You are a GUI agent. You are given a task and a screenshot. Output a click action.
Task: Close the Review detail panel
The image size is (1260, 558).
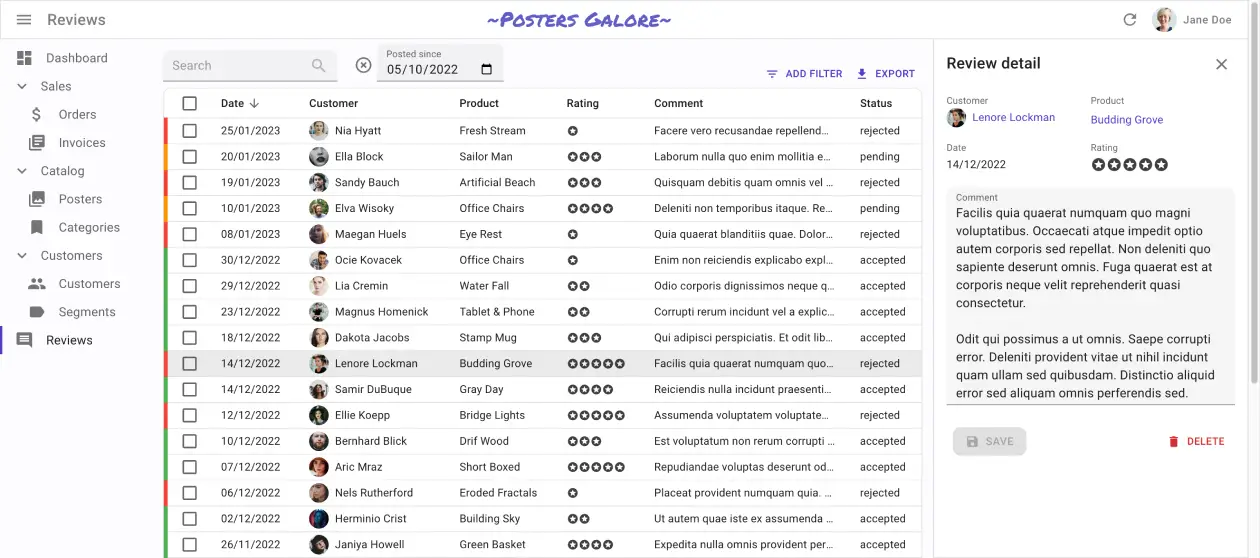pos(1221,64)
